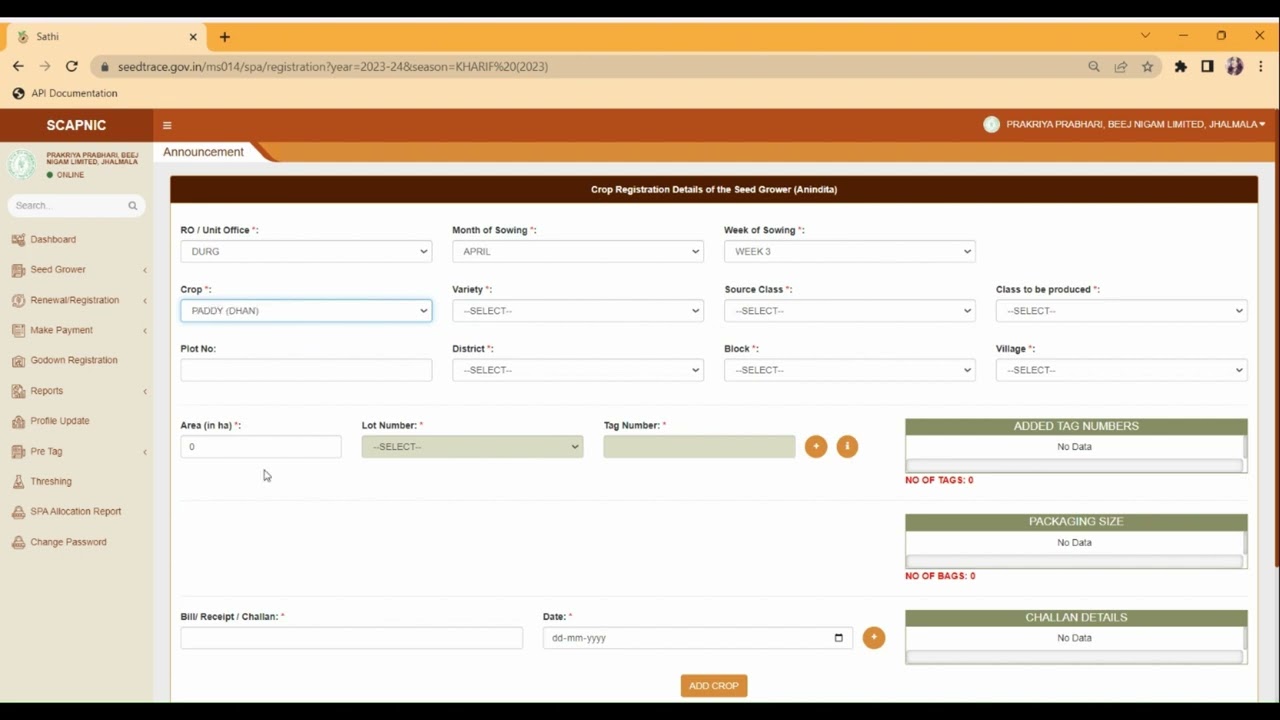The width and height of the screenshot is (1280, 720).
Task: Click the Profile Update icon
Action: [18, 421]
